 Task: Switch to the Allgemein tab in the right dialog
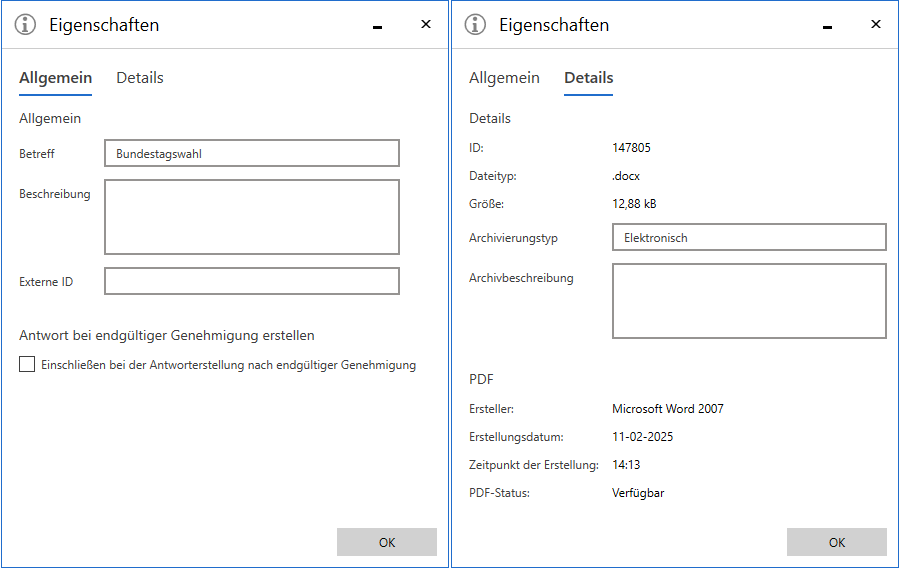pos(504,78)
